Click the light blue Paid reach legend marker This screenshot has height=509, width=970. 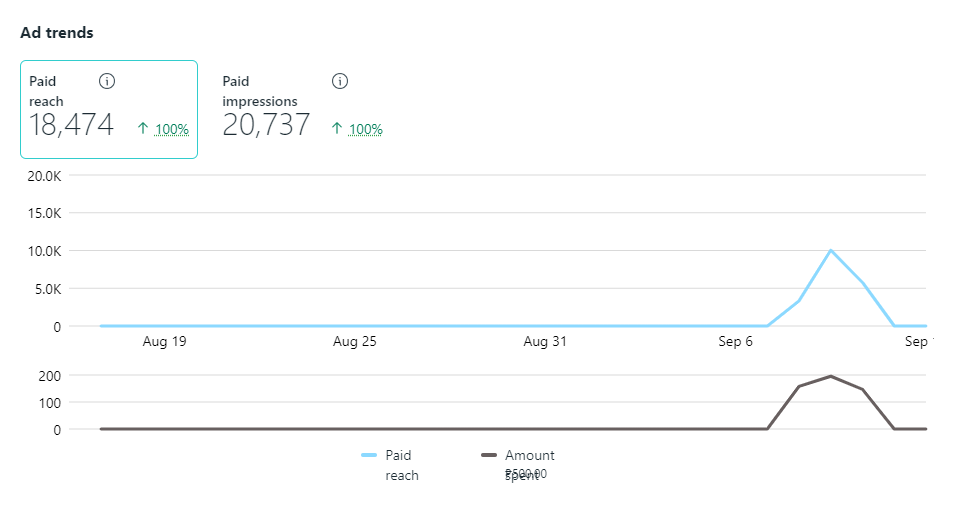click(x=369, y=455)
